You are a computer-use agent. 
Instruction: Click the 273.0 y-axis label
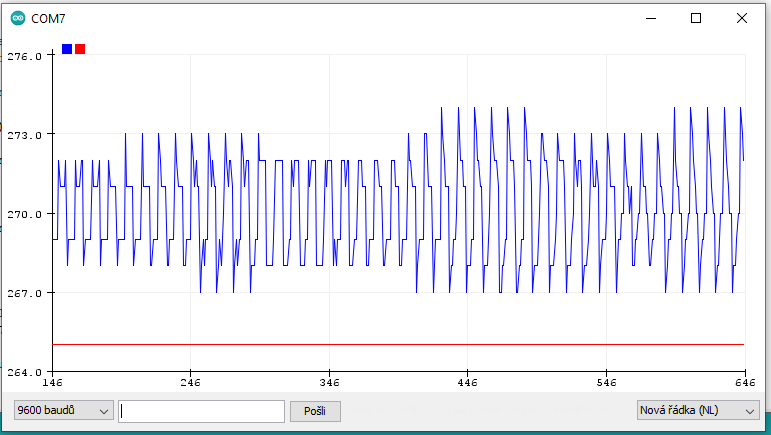[x=24, y=135]
